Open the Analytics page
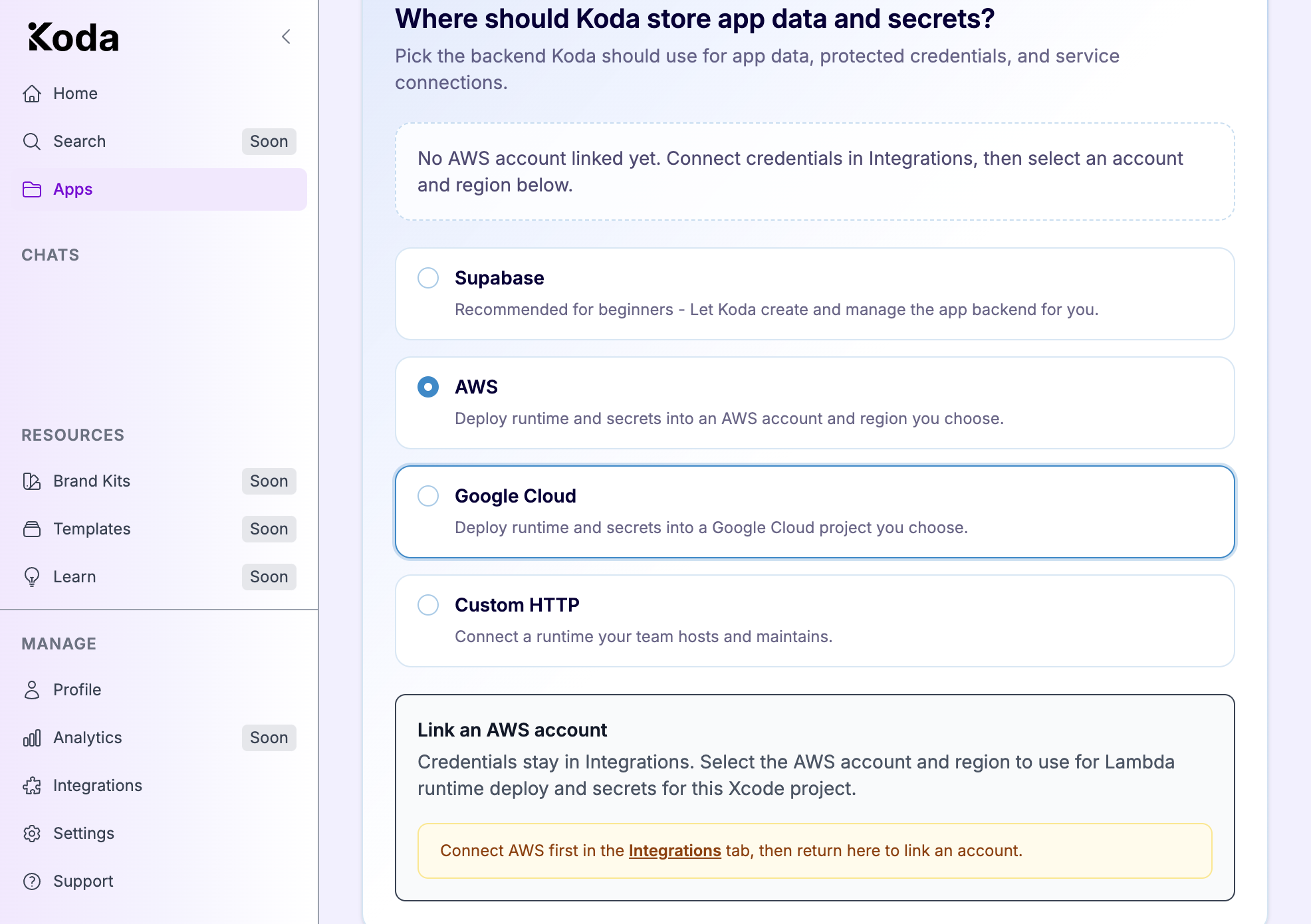1311x924 pixels. point(159,738)
